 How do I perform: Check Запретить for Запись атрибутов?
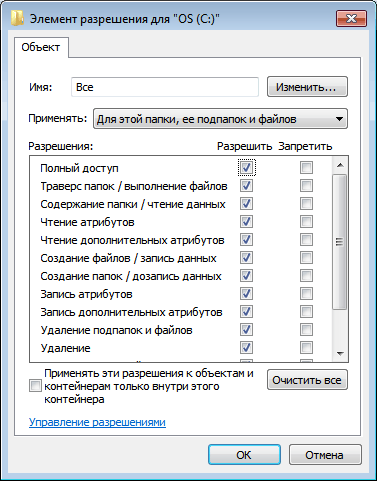(x=306, y=293)
